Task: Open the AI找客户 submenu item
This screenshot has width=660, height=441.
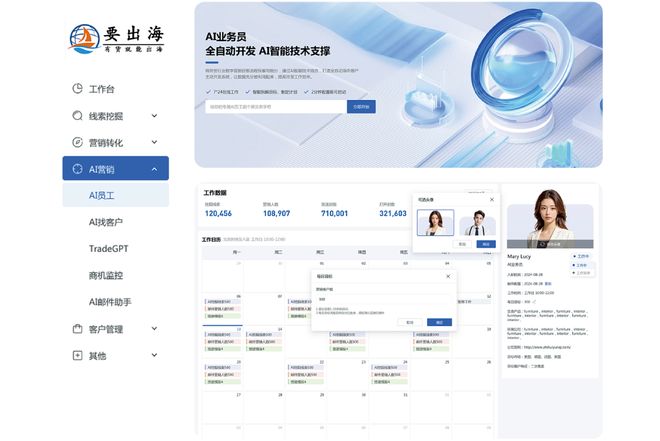Action: click(x=106, y=222)
